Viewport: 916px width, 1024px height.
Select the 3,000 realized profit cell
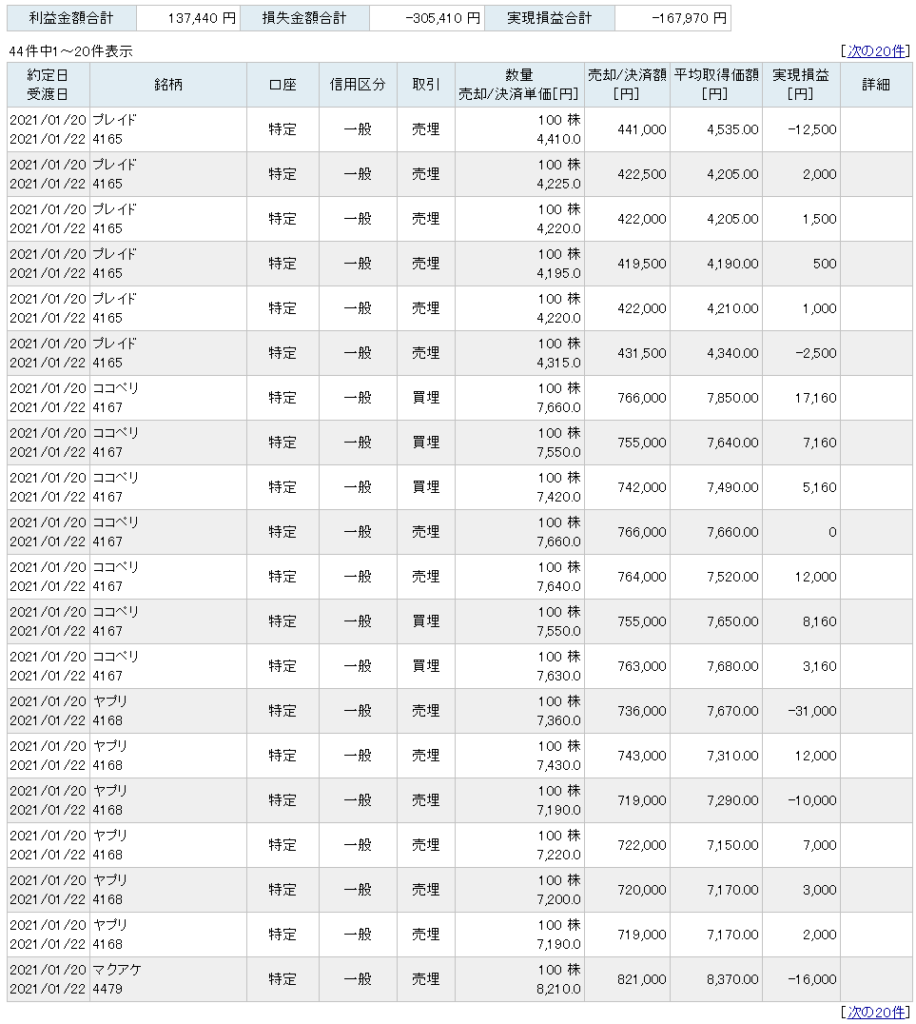tap(801, 890)
